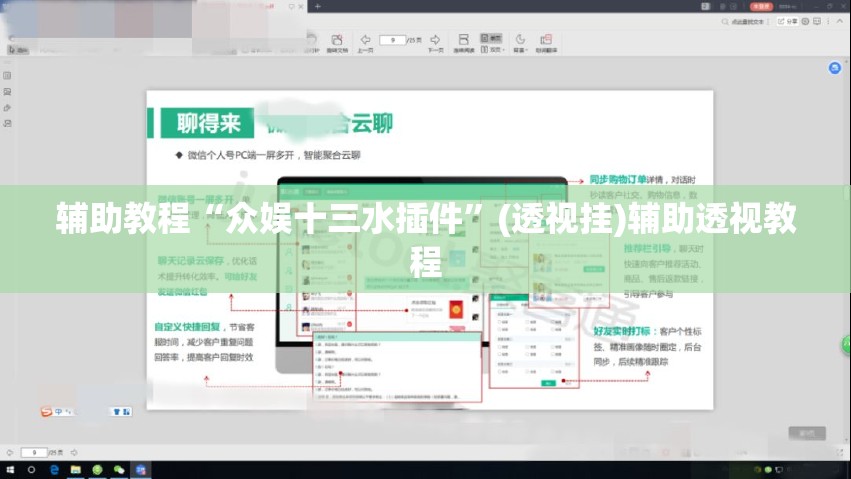Open the third icon in the left sidebar

(7, 108)
